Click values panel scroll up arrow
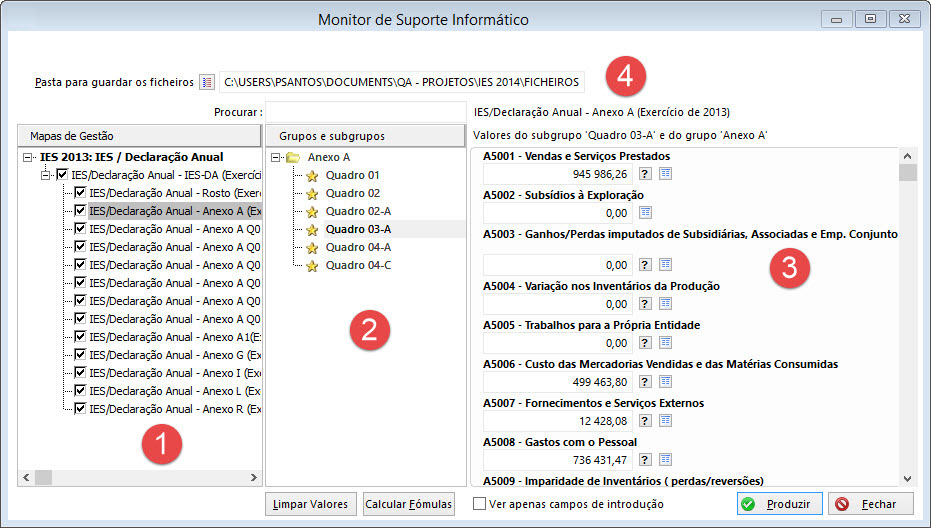Screen dimensions: 931x528 tap(907, 156)
